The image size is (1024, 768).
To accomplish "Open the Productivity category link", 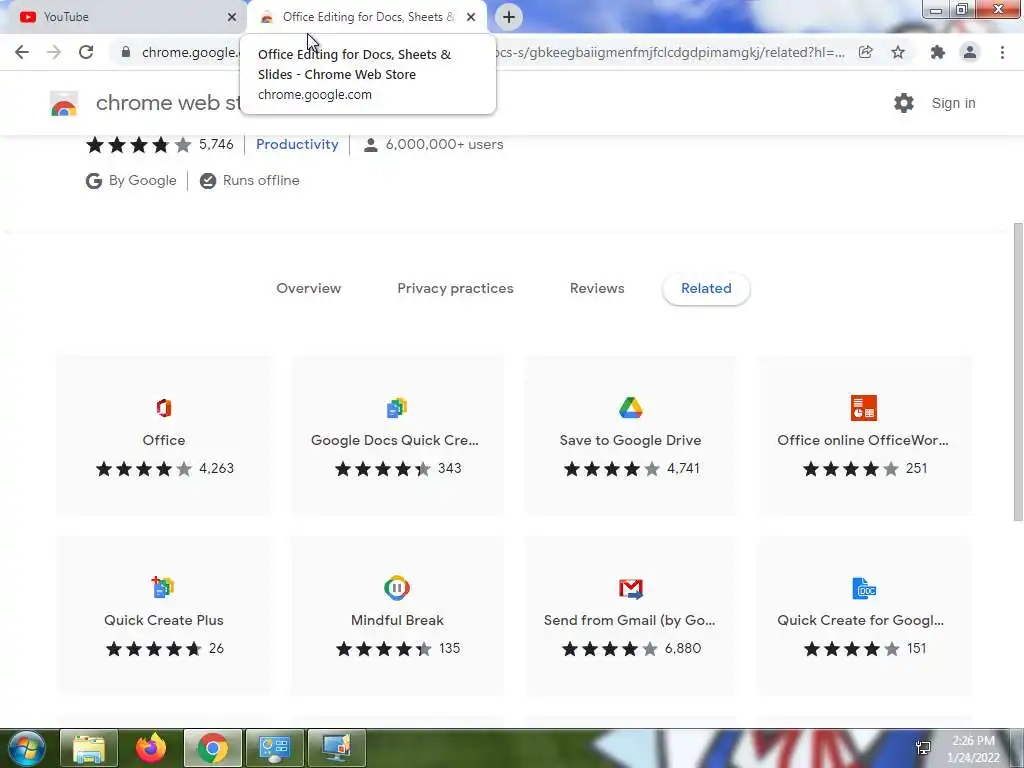I will (x=297, y=144).
